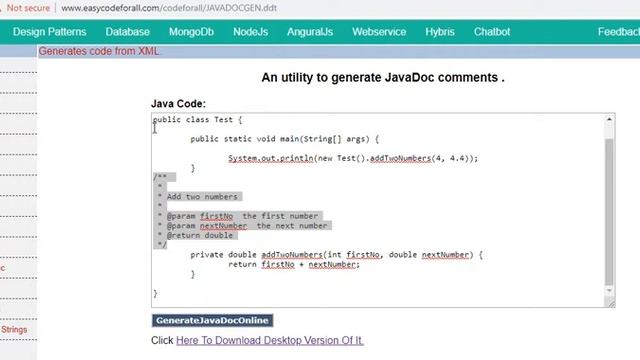Open the Chatbot menu item

(492, 32)
